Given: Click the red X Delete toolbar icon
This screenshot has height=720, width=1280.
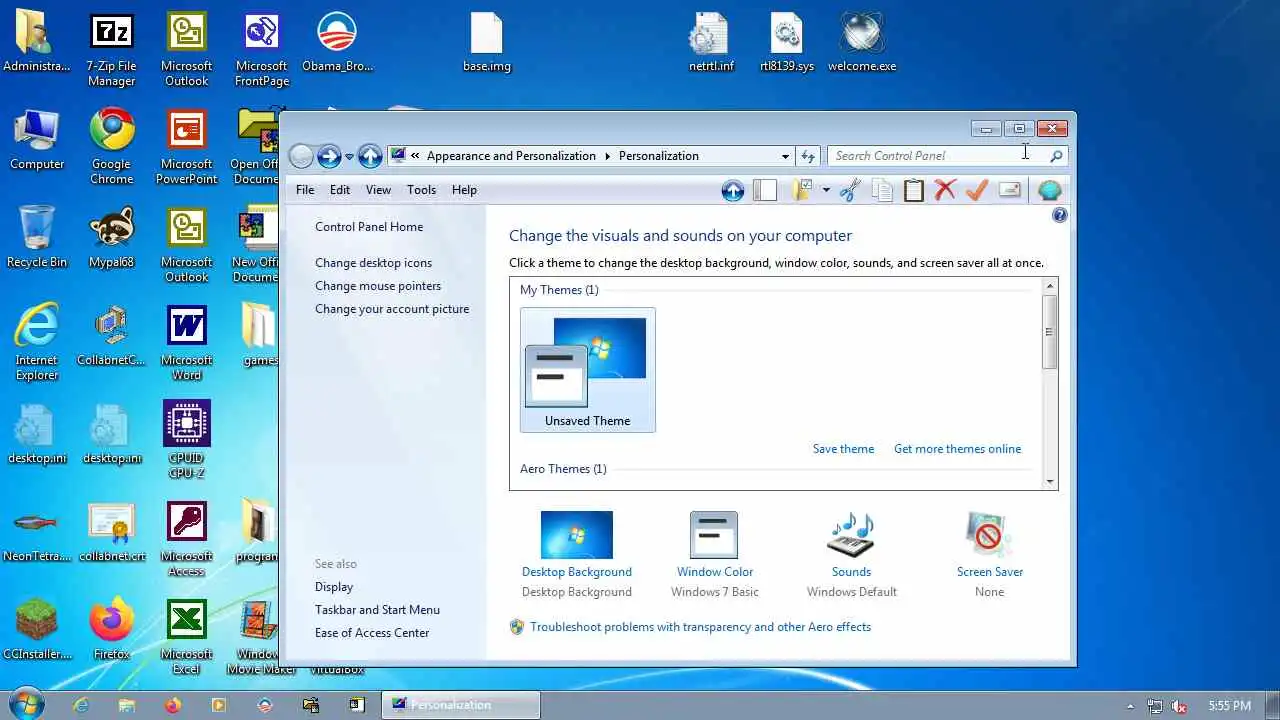Looking at the screenshot, I should point(945,190).
